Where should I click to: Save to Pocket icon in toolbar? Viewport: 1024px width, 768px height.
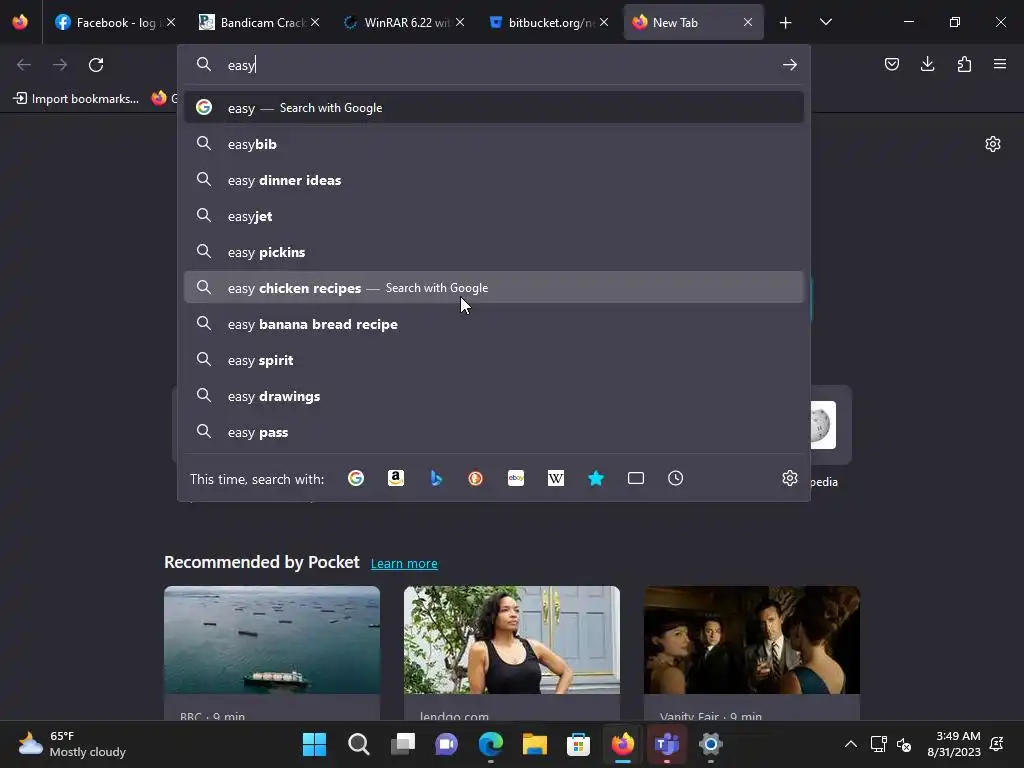[x=891, y=64]
